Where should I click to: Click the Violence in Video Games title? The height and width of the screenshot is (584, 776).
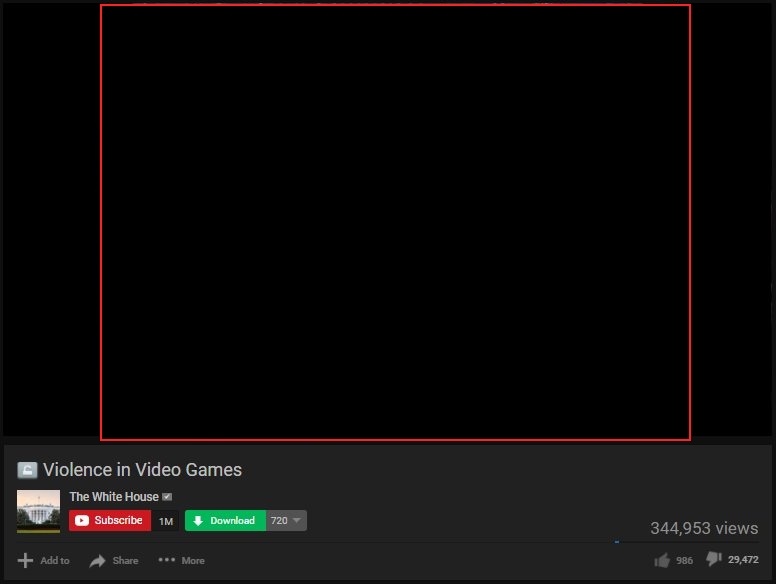pyautogui.click(x=143, y=470)
